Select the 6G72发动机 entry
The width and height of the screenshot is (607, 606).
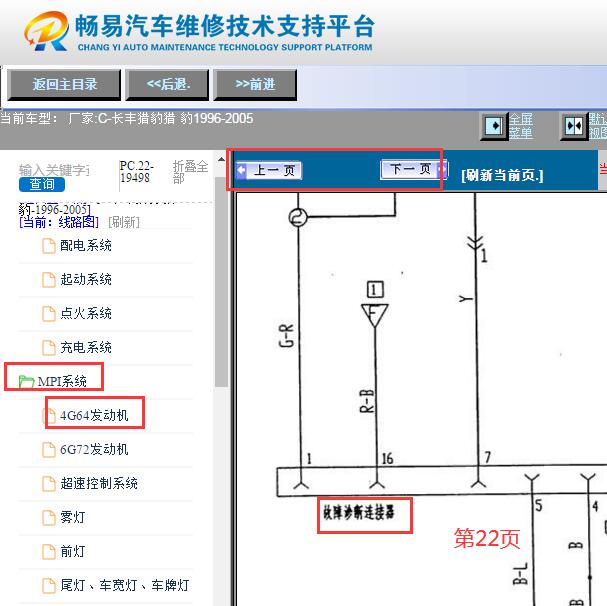(x=94, y=449)
